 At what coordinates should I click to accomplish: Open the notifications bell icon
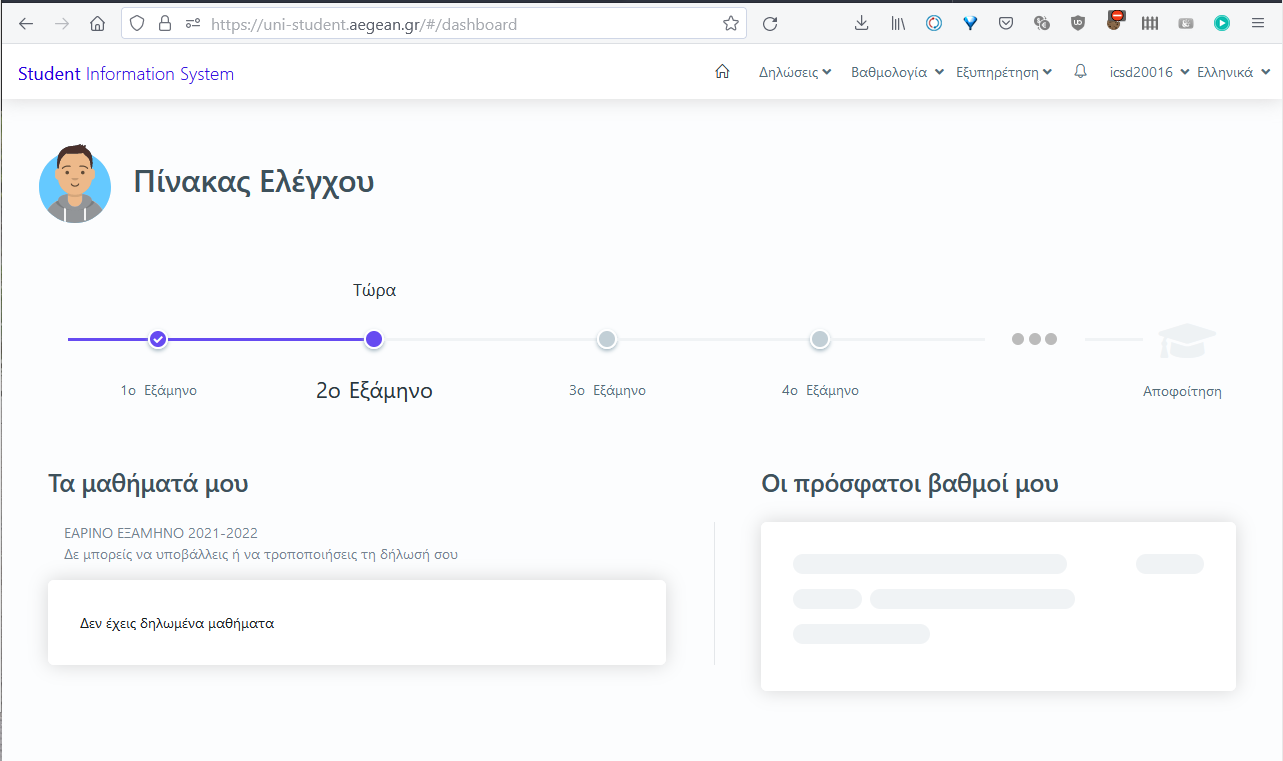[1080, 72]
